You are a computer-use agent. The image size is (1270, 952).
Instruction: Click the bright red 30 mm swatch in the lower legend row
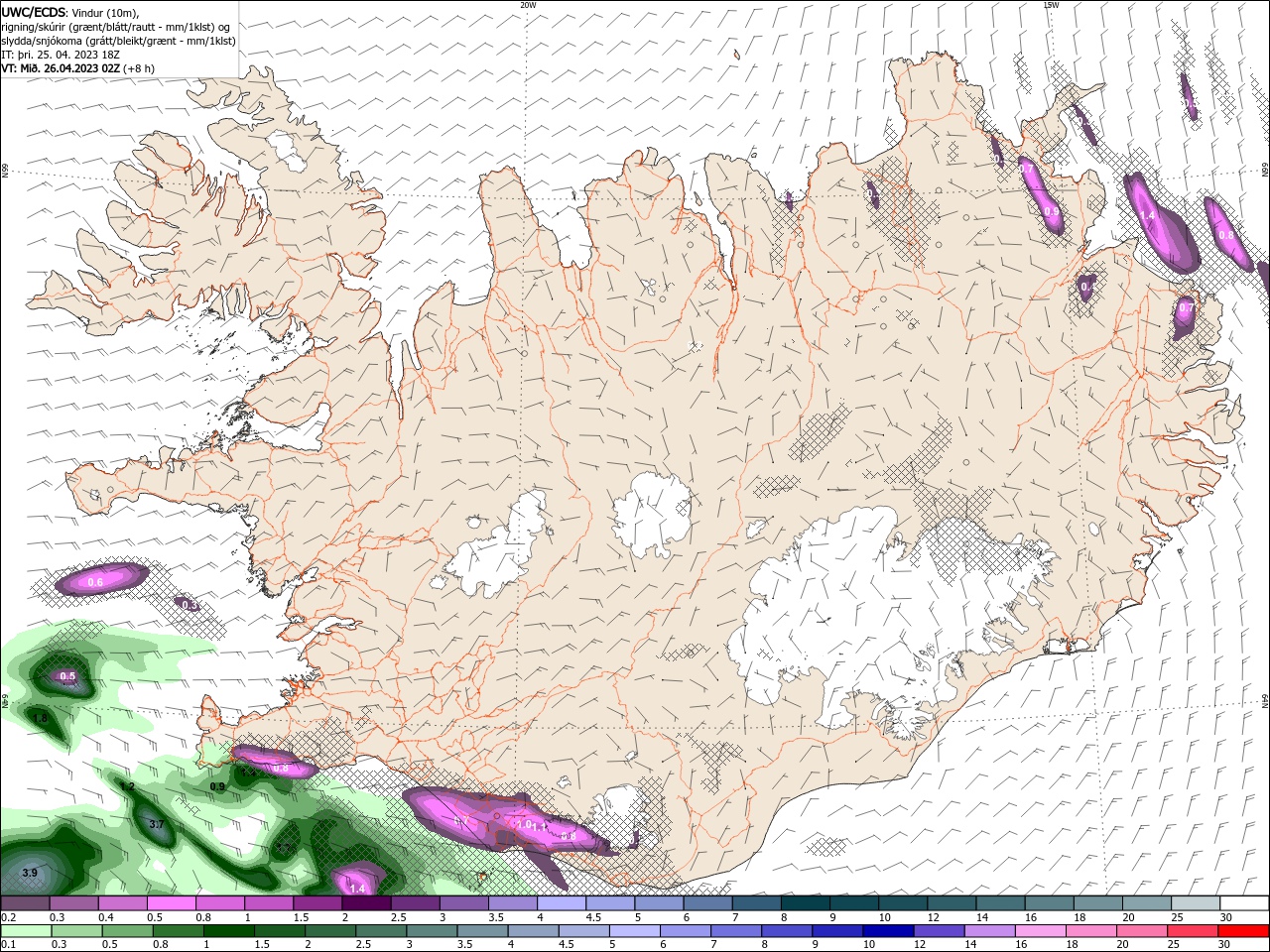1243,931
